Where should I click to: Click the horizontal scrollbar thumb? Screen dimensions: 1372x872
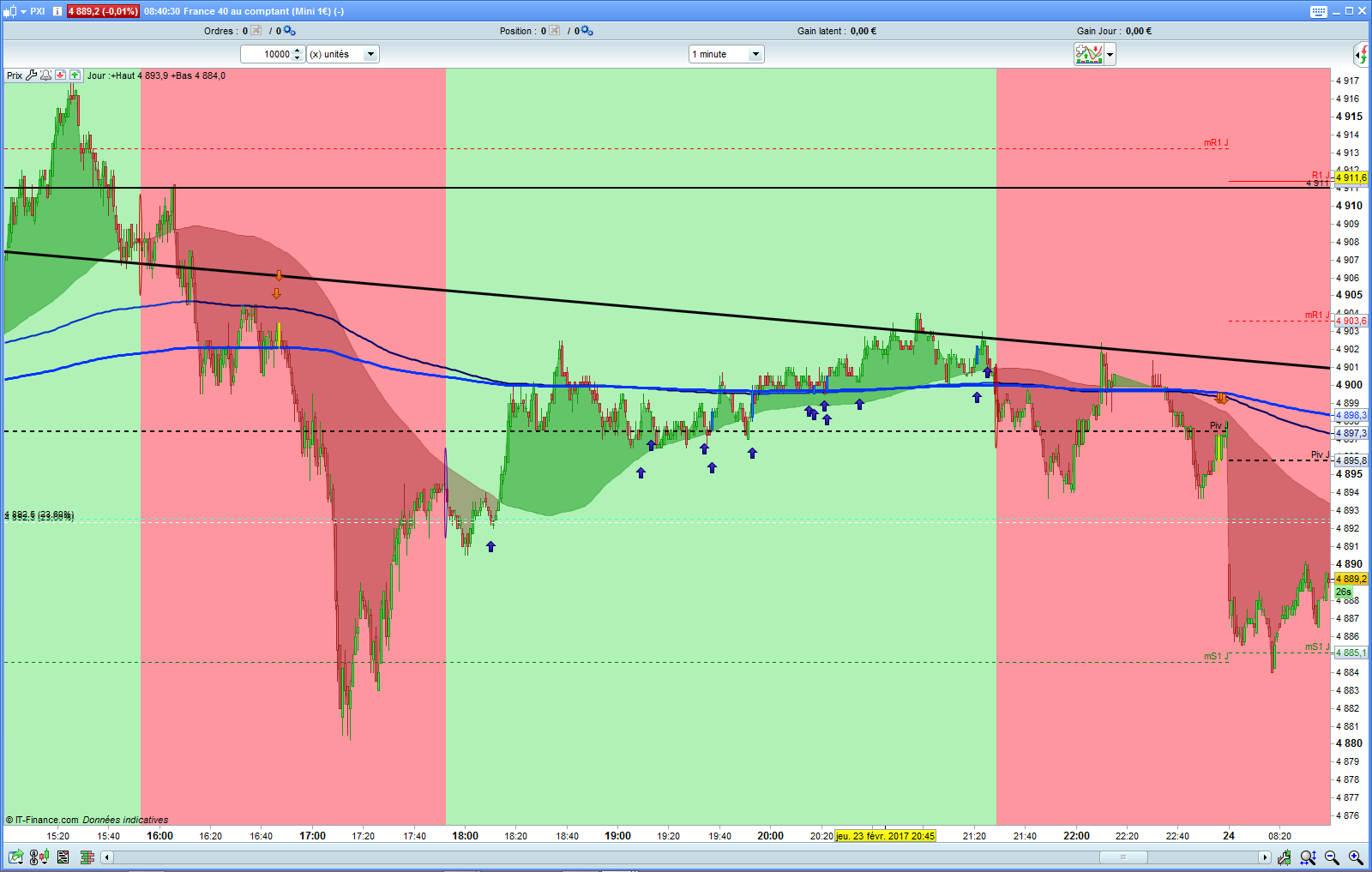tap(1122, 857)
